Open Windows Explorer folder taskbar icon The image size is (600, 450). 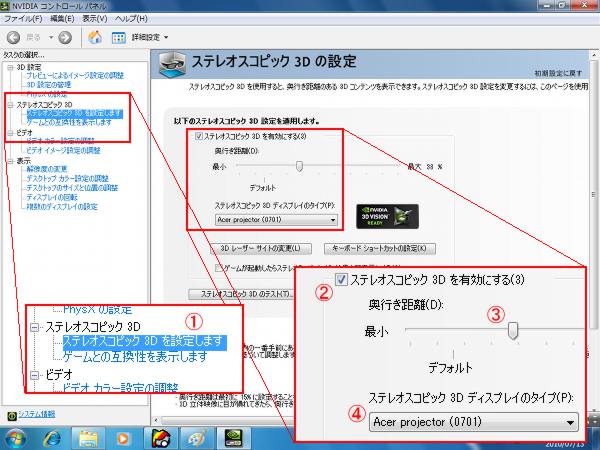88,439
